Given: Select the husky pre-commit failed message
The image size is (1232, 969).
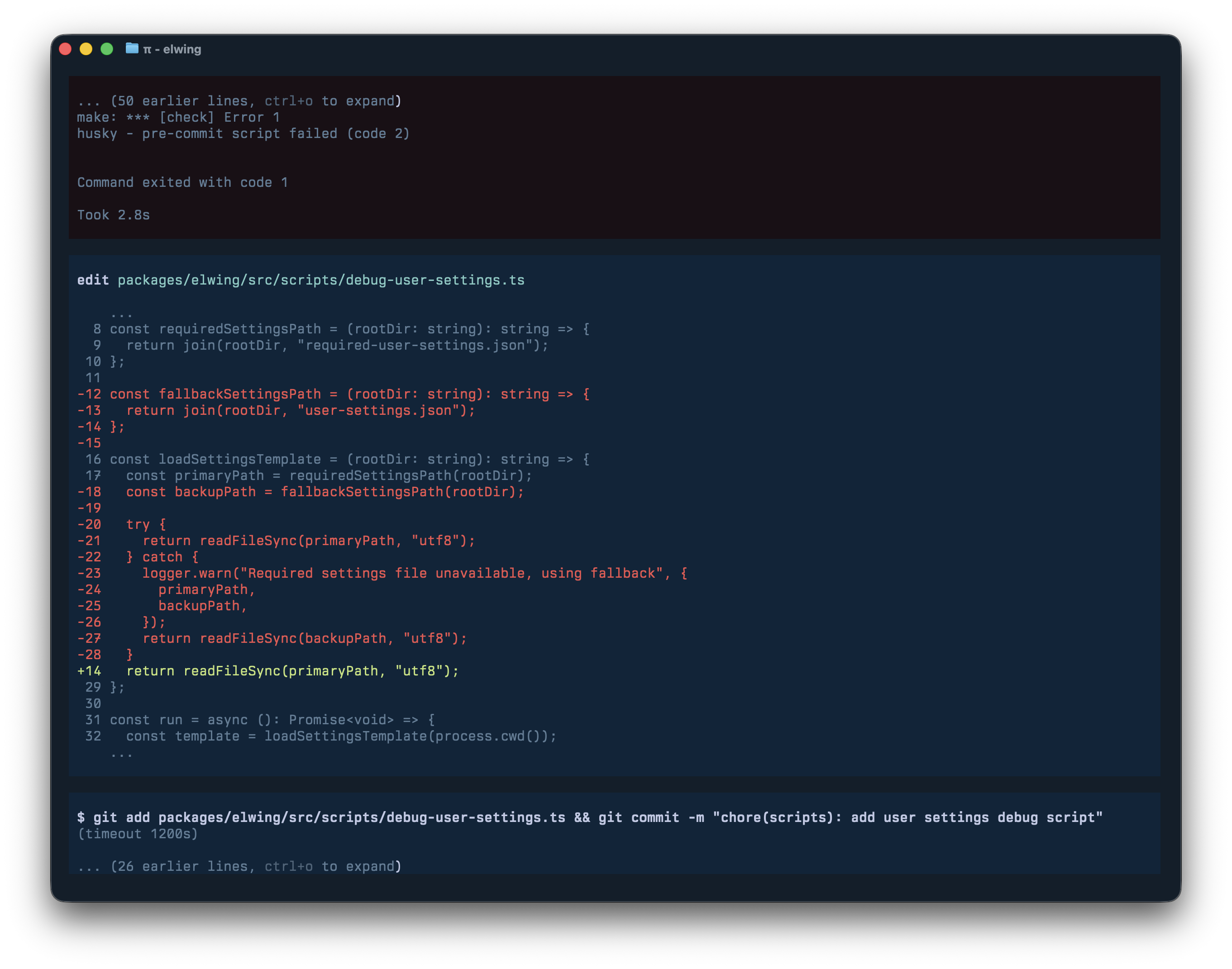Looking at the screenshot, I should coord(244,133).
